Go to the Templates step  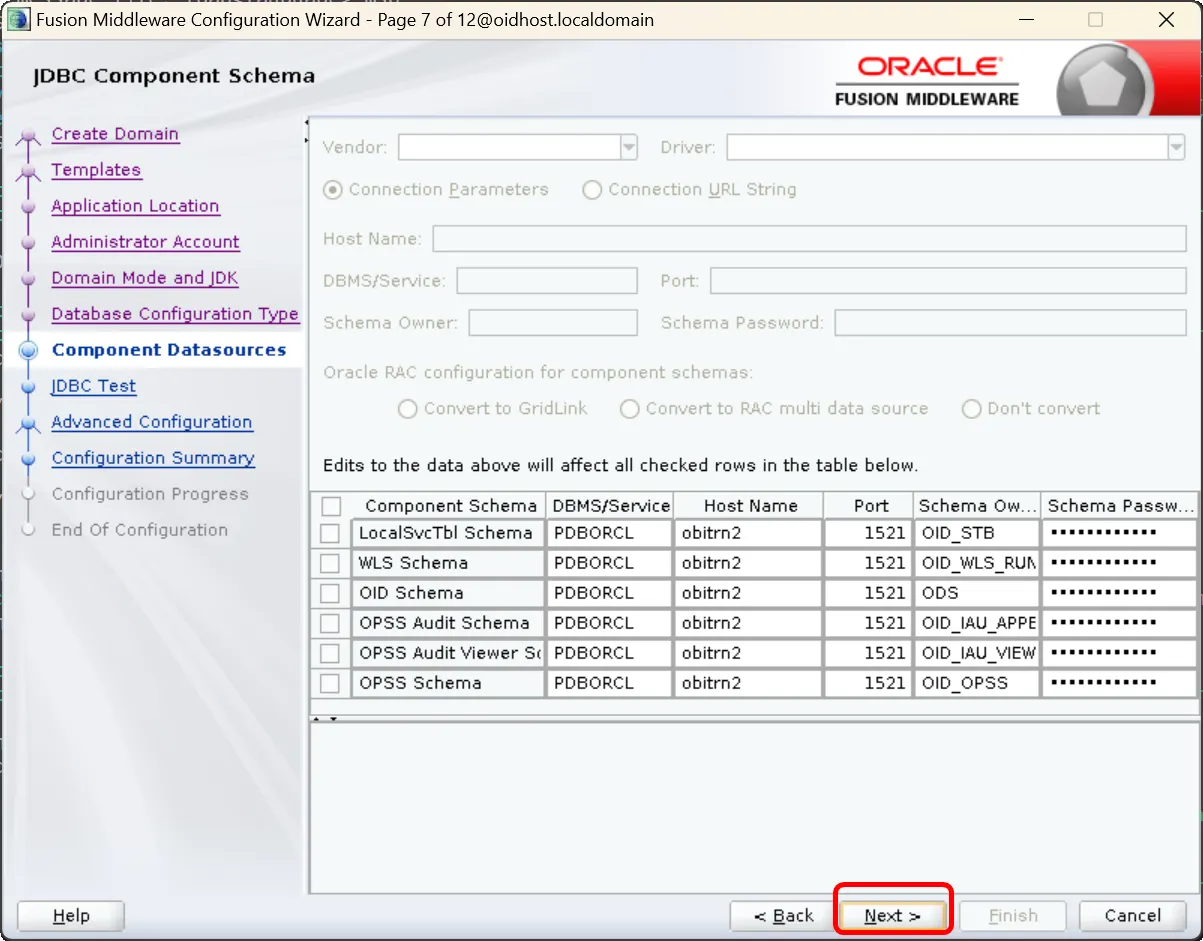point(96,170)
